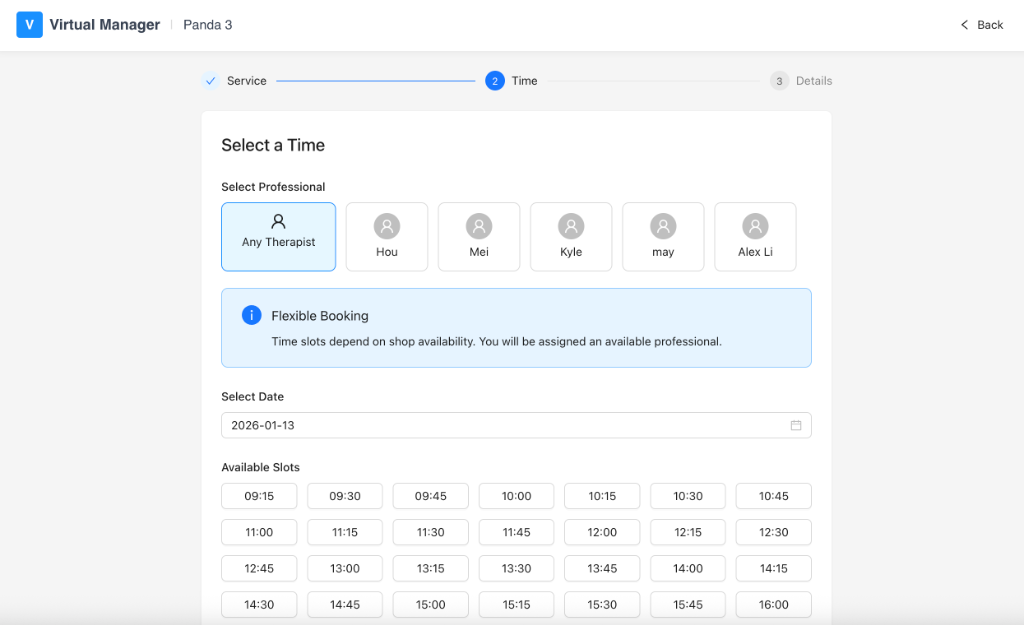Click Alex Li's avatar icon
1024x625 pixels.
coord(755,226)
